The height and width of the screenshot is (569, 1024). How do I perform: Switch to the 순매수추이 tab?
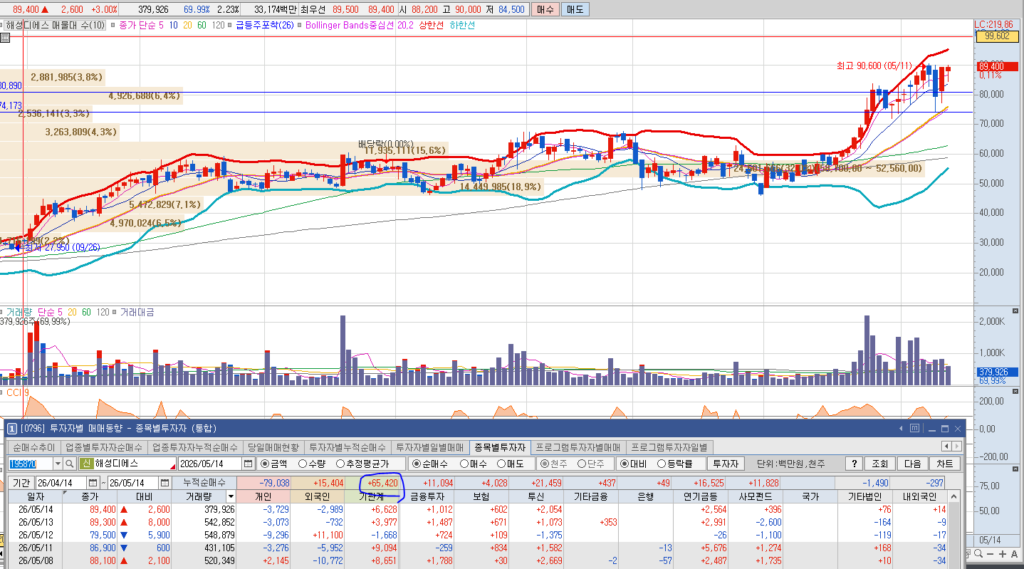(x=34, y=447)
